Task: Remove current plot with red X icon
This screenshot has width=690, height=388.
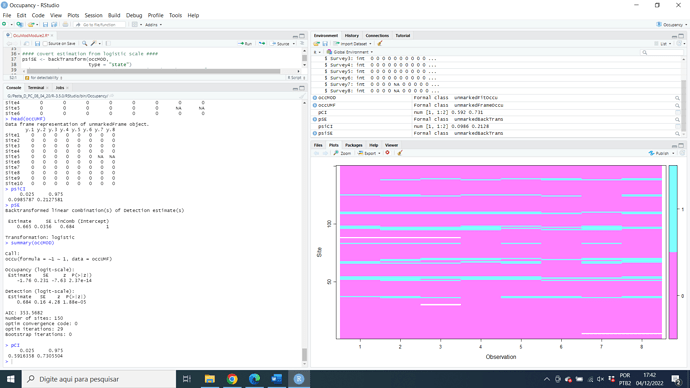Action: click(387, 153)
